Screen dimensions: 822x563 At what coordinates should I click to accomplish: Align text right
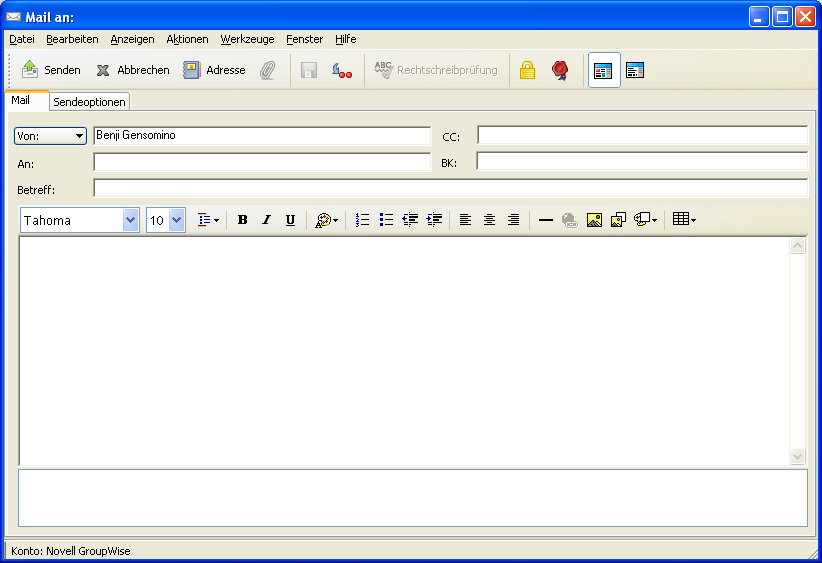pyautogui.click(x=514, y=220)
